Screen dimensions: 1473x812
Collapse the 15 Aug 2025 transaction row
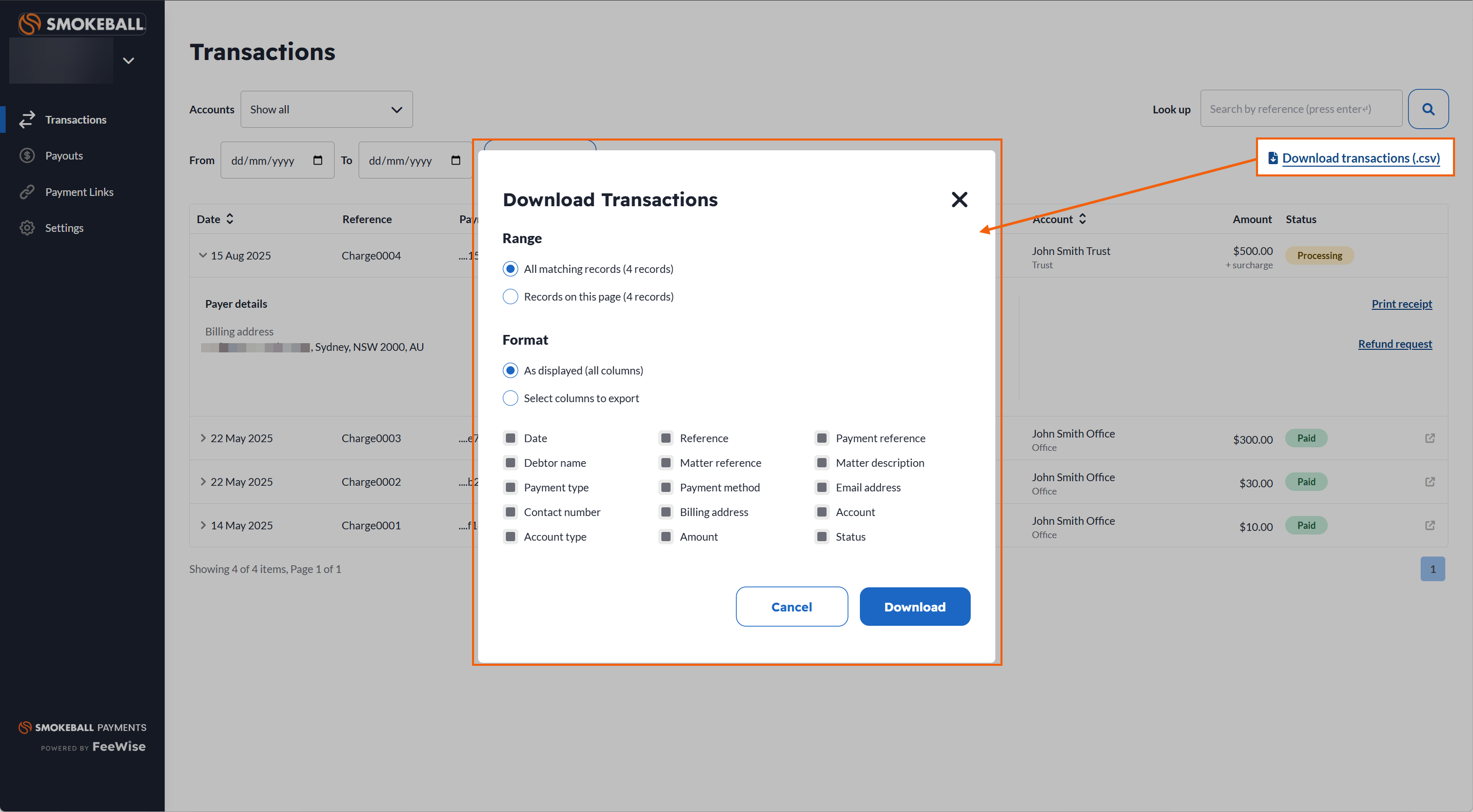click(x=203, y=255)
